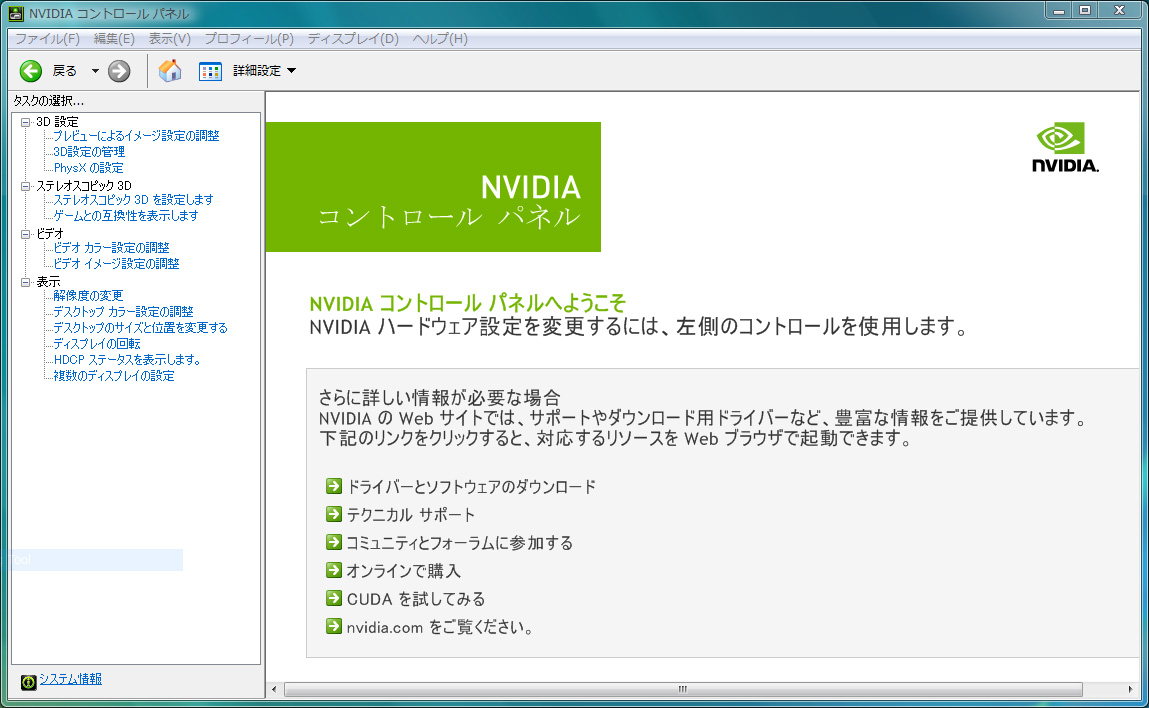Select ビデオ イメージ設定の調整 task
This screenshot has height=708, width=1149.
tap(117, 264)
